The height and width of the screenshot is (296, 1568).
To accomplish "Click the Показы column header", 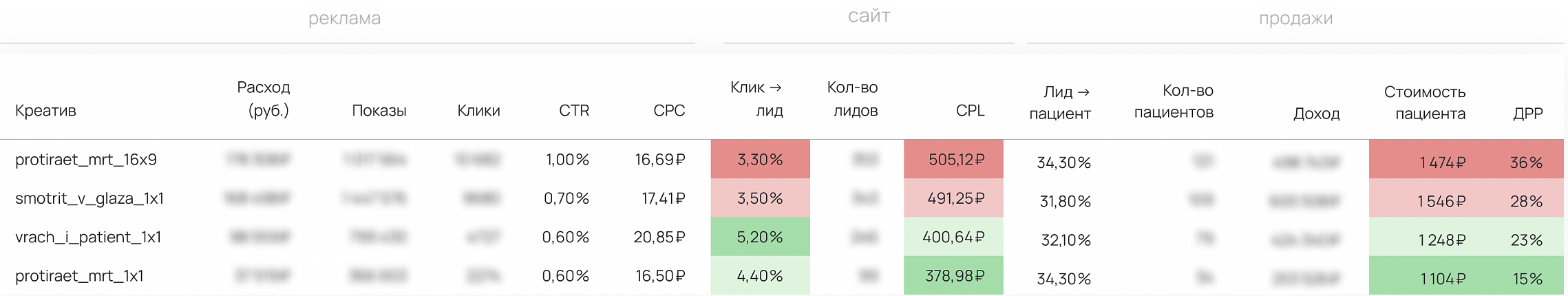I will coord(379,111).
